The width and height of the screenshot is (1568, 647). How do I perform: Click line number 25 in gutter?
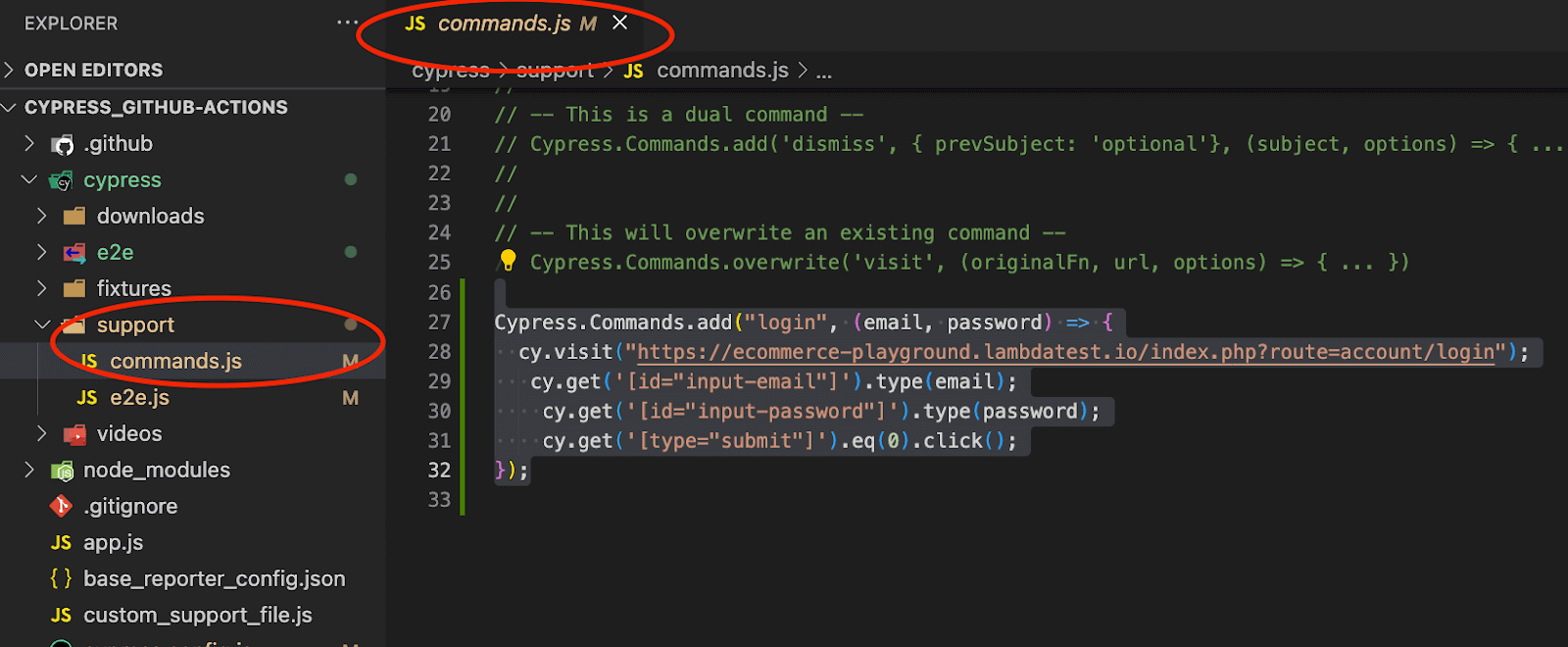(x=439, y=262)
